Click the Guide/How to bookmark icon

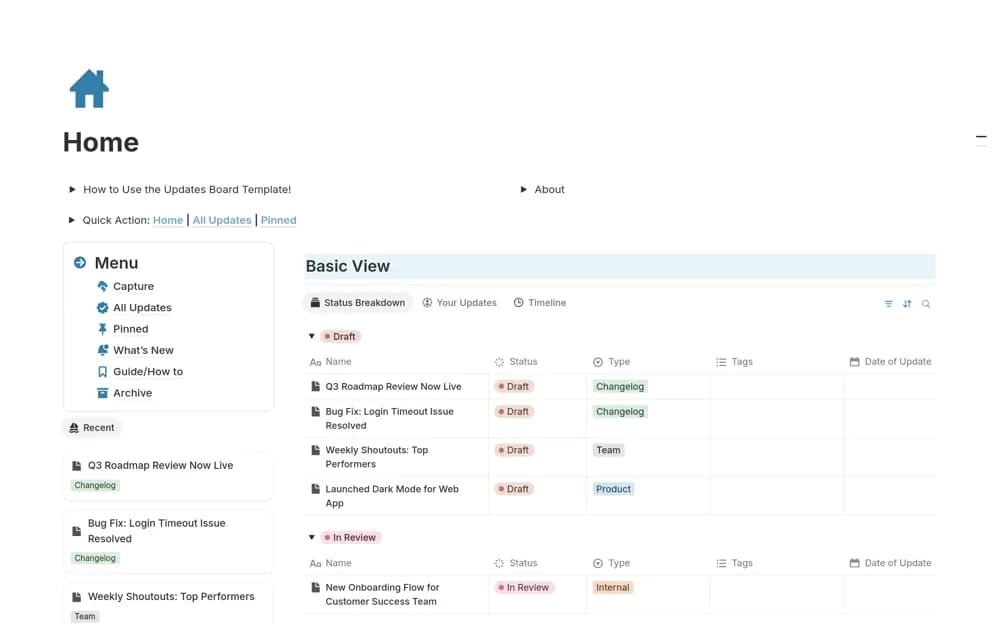coord(102,371)
